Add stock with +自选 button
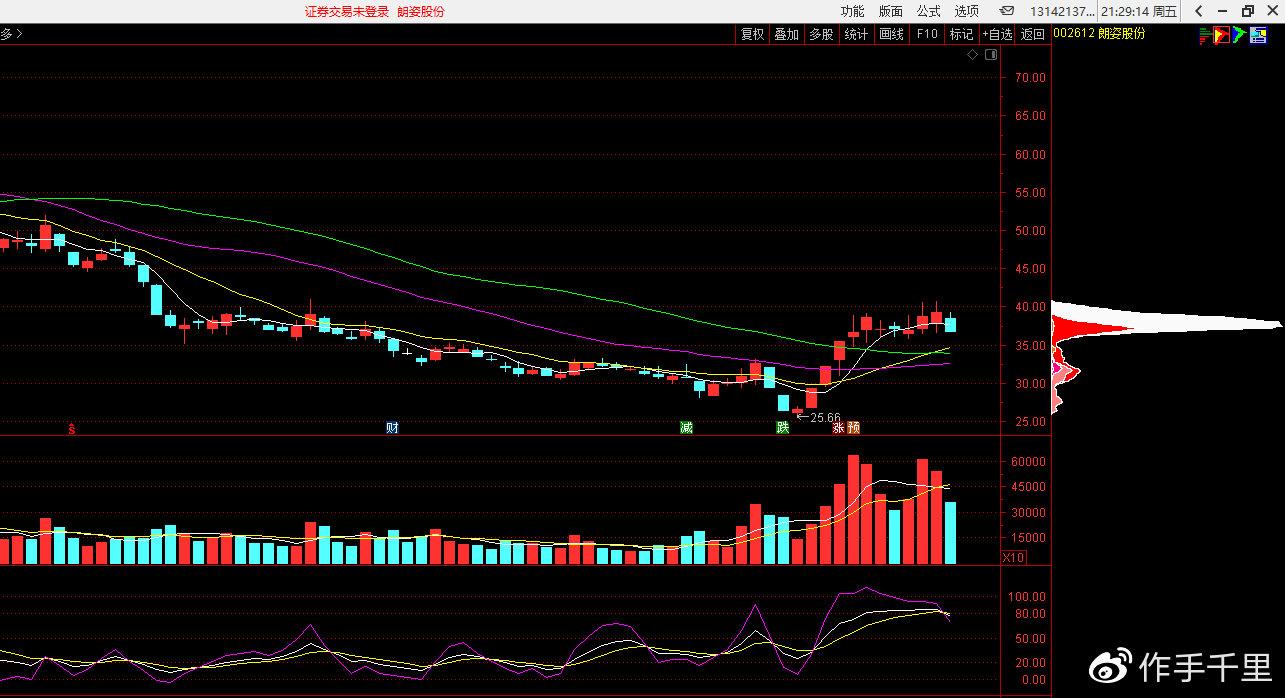 [997, 34]
